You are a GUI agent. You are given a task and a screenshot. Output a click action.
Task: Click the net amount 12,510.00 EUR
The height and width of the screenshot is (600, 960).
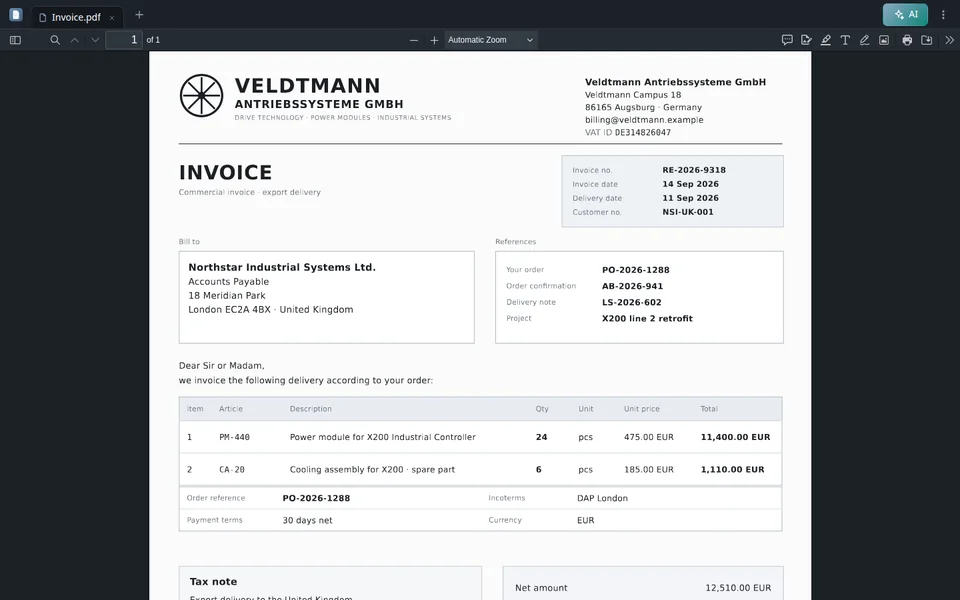coord(738,588)
